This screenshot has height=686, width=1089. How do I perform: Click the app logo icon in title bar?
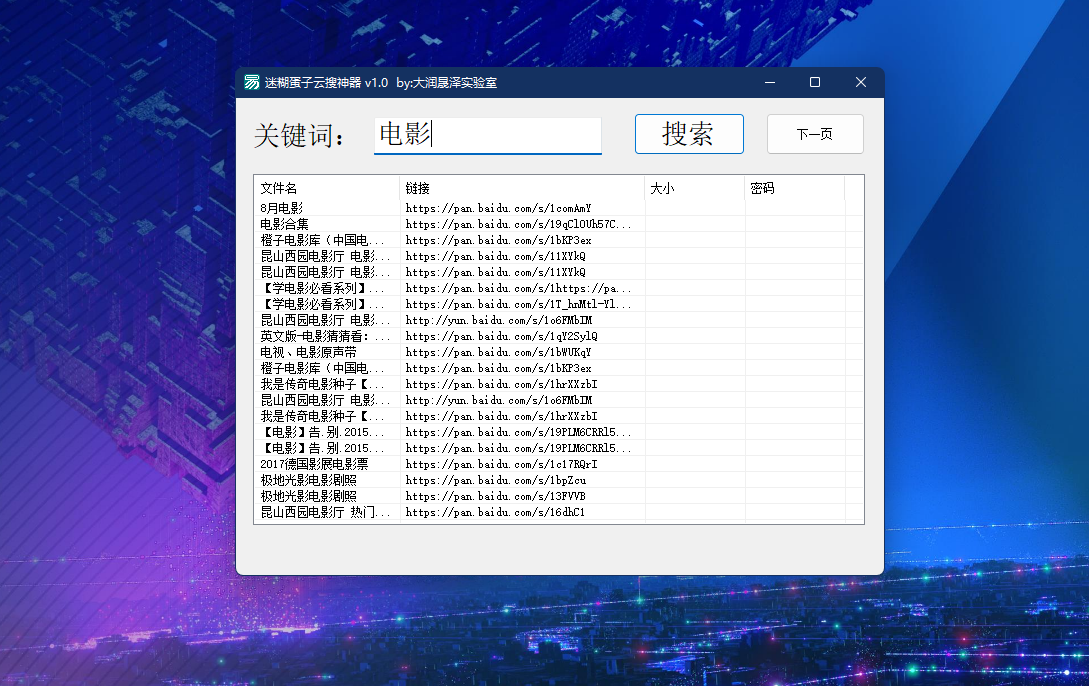point(252,82)
